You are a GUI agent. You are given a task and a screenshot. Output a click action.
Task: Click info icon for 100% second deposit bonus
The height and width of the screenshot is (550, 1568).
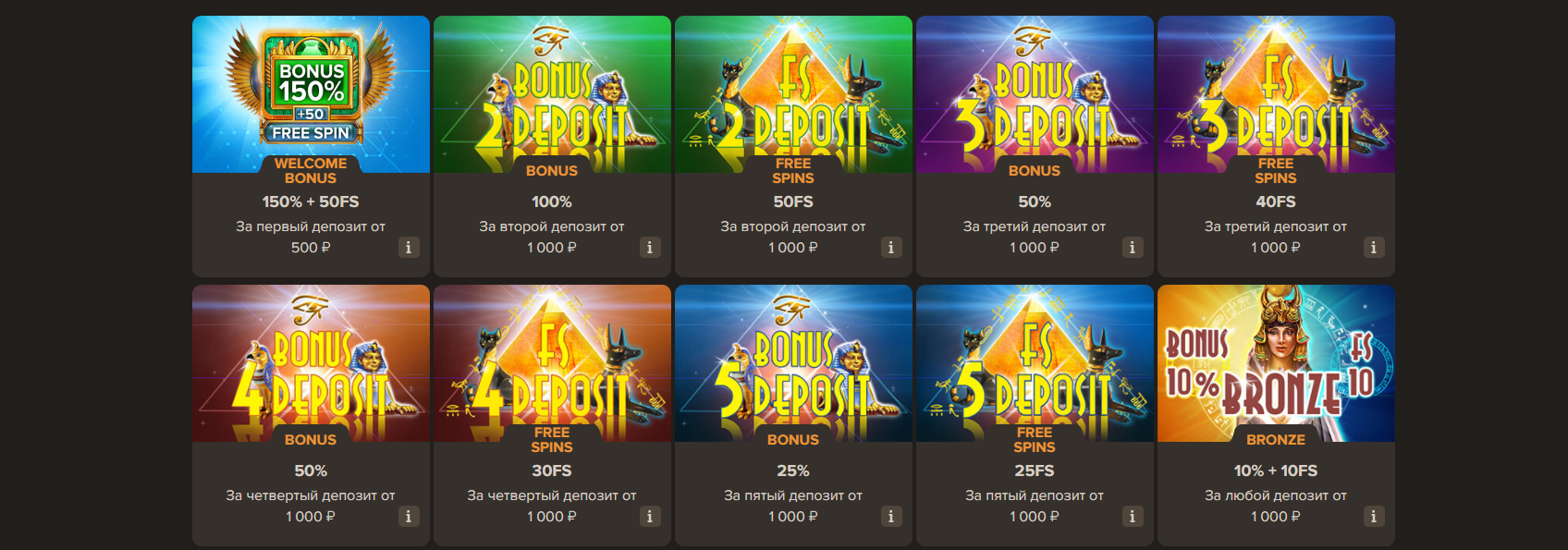tap(650, 248)
